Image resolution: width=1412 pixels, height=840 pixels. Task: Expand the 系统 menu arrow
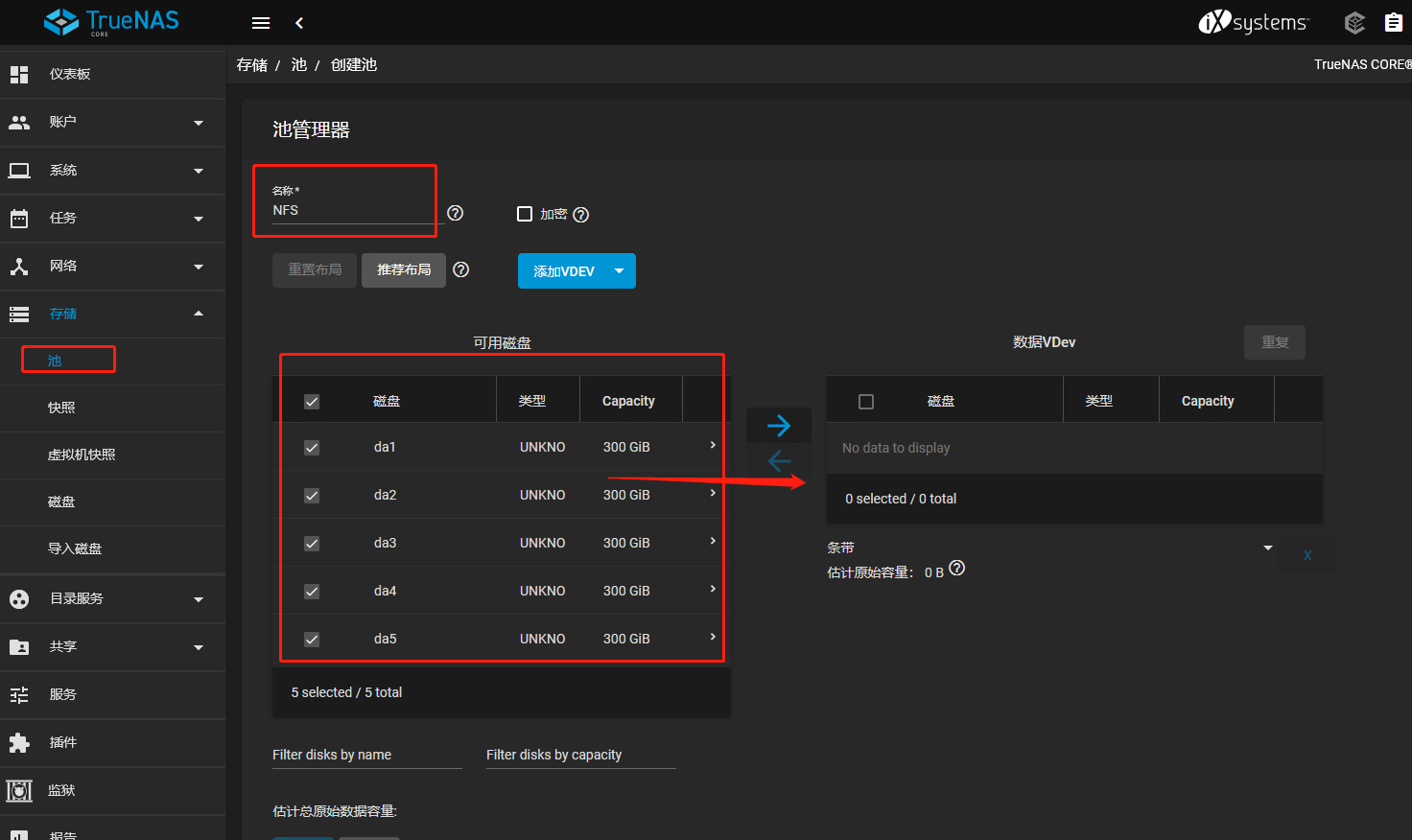[x=199, y=171]
